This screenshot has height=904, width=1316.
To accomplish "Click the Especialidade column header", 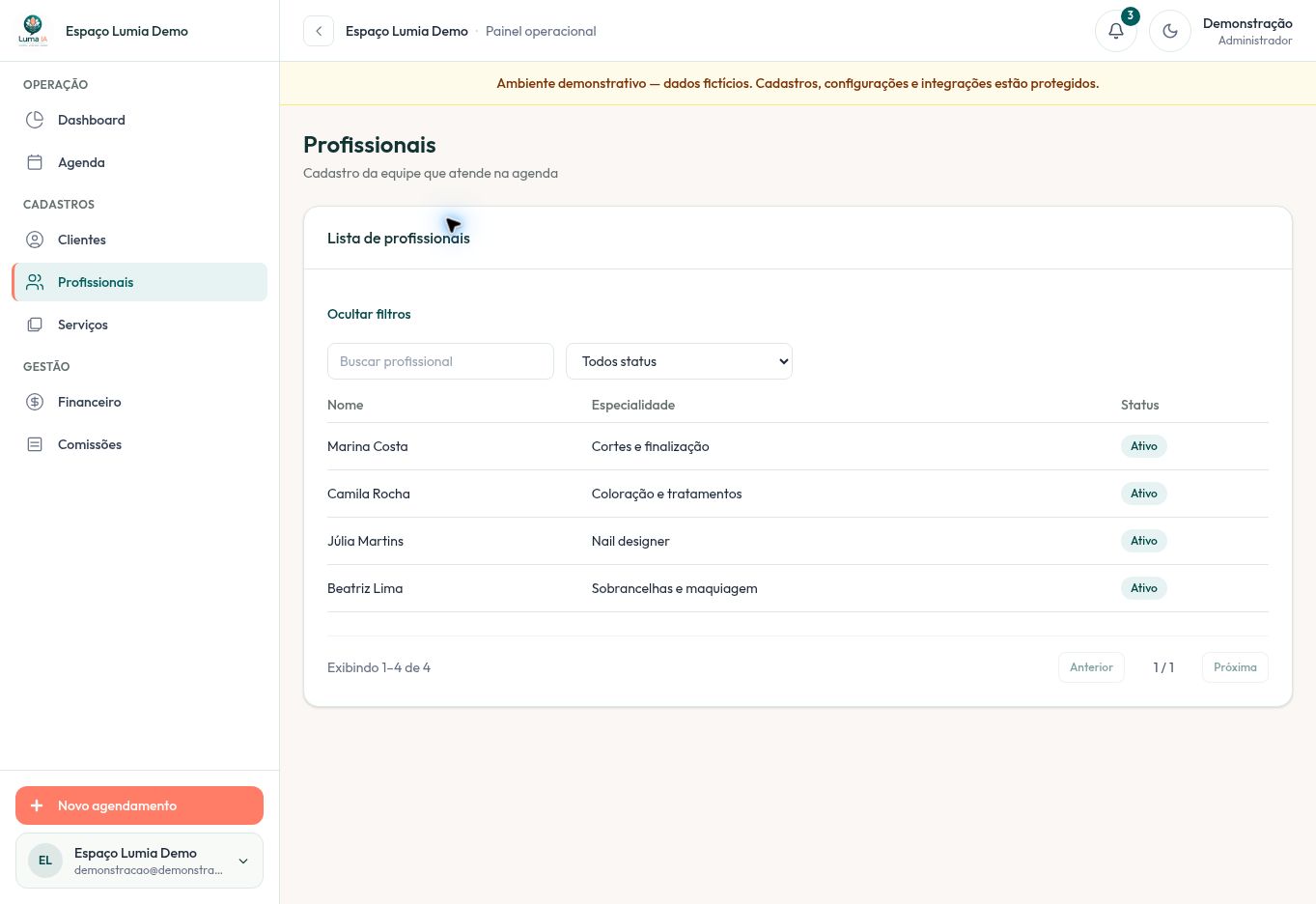I will [x=633, y=405].
